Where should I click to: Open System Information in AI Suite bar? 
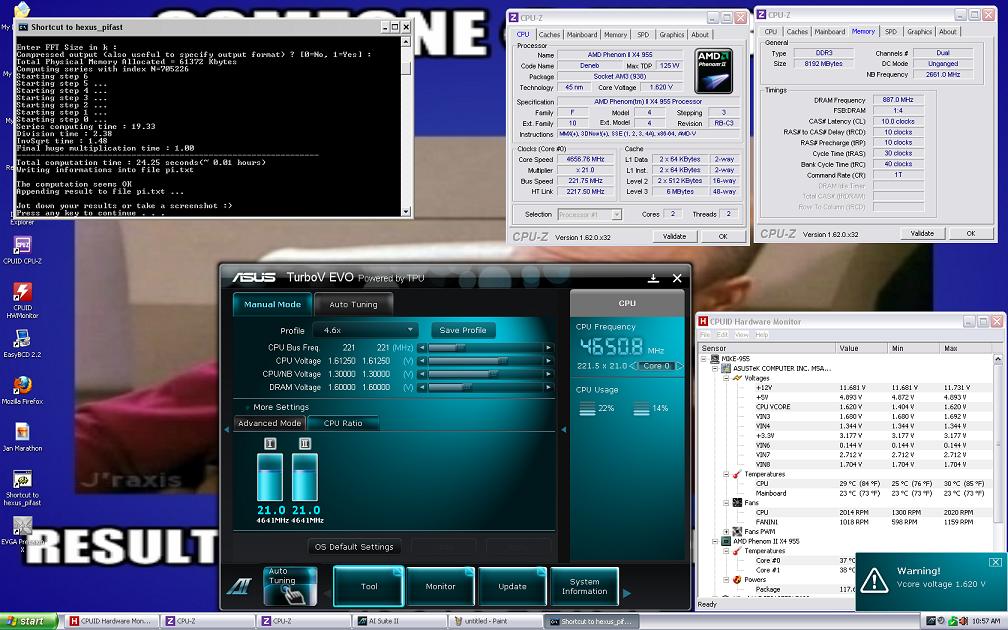[584, 586]
